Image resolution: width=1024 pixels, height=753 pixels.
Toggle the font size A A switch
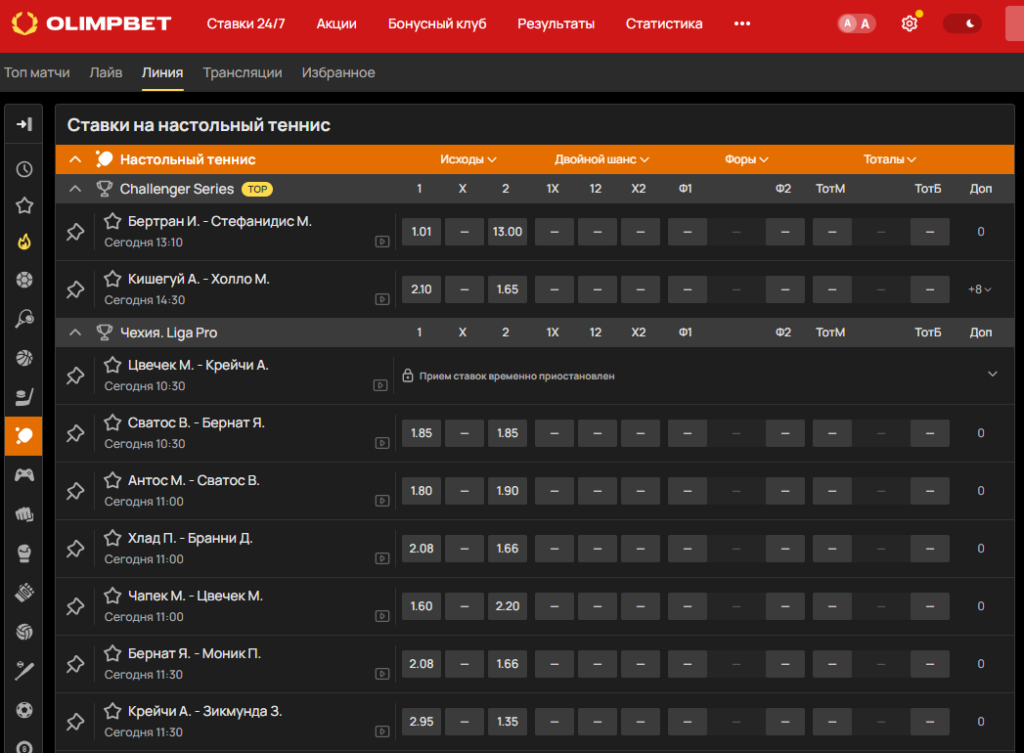tap(856, 24)
